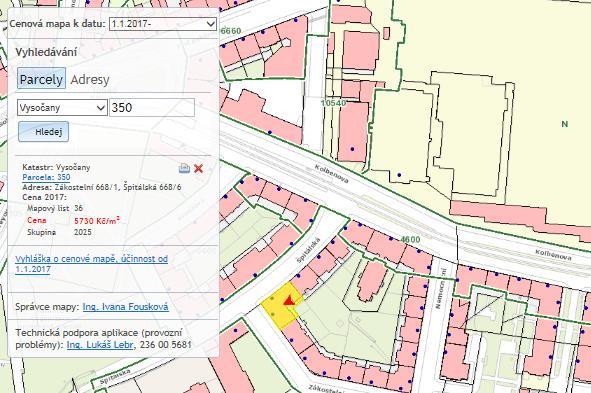
Task: Click the green map label 6660
Action: click(x=231, y=31)
